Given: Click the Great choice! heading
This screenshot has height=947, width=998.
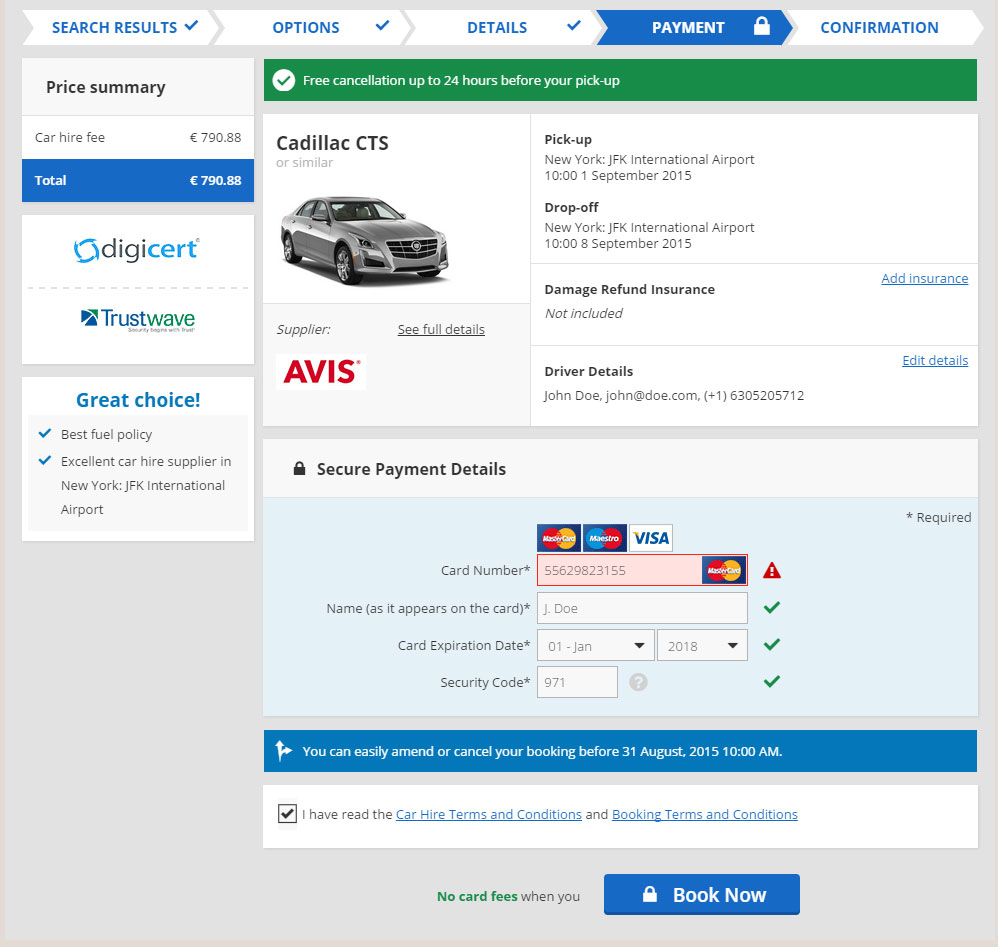Looking at the screenshot, I should pyautogui.click(x=138, y=400).
